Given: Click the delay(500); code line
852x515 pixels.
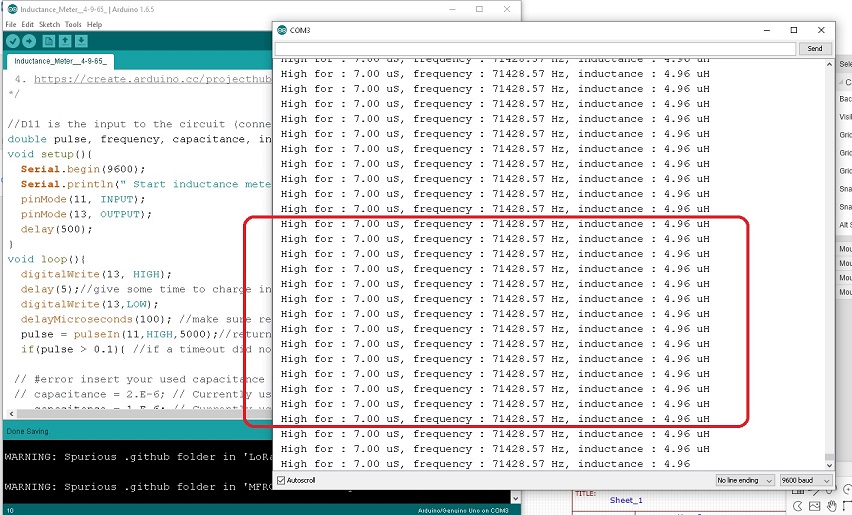Looking at the screenshot, I should pyautogui.click(x=57, y=230).
